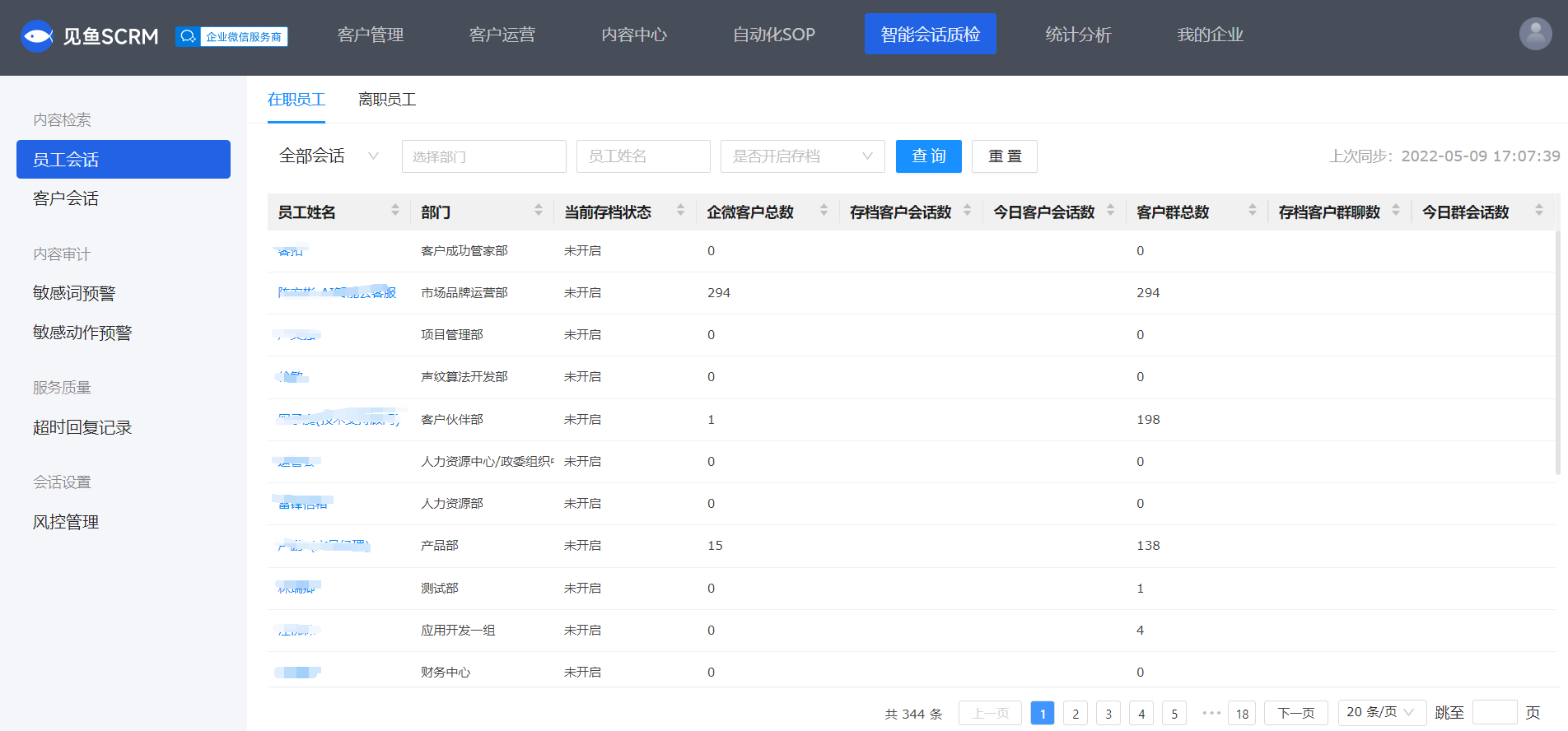
Task: Go to page 4
Action: [1141, 713]
